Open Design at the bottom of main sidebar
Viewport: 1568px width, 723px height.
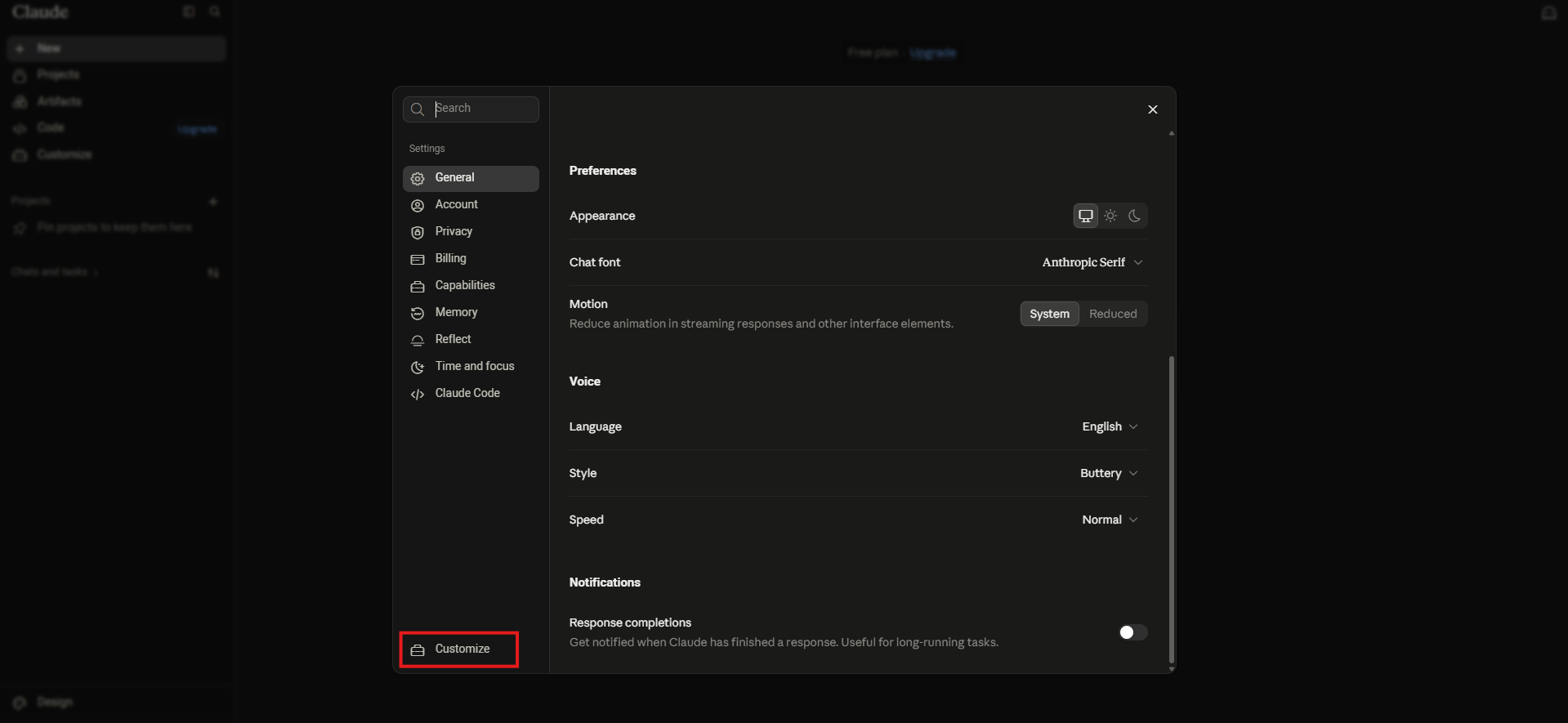116,702
